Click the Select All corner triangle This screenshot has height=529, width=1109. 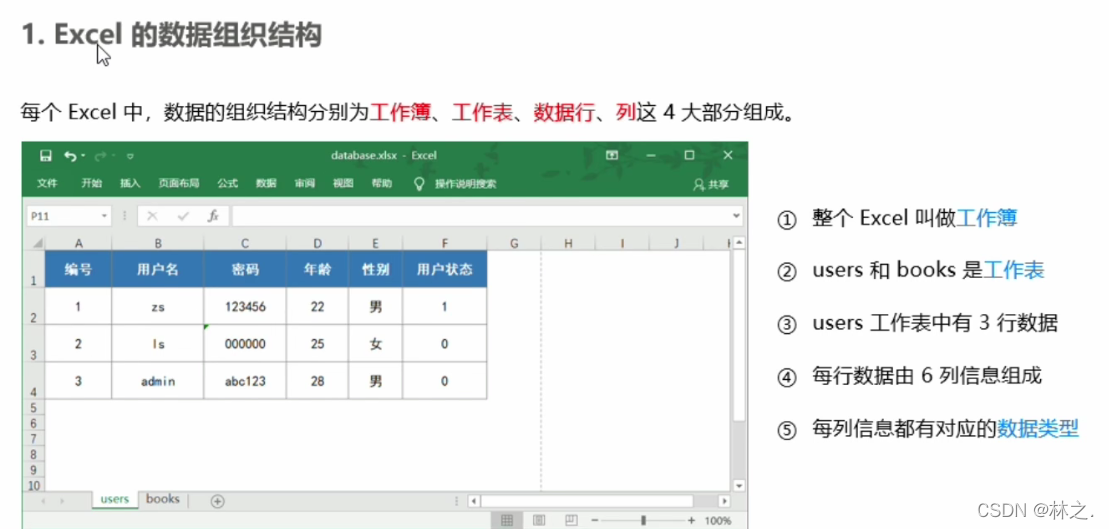click(x=36, y=243)
